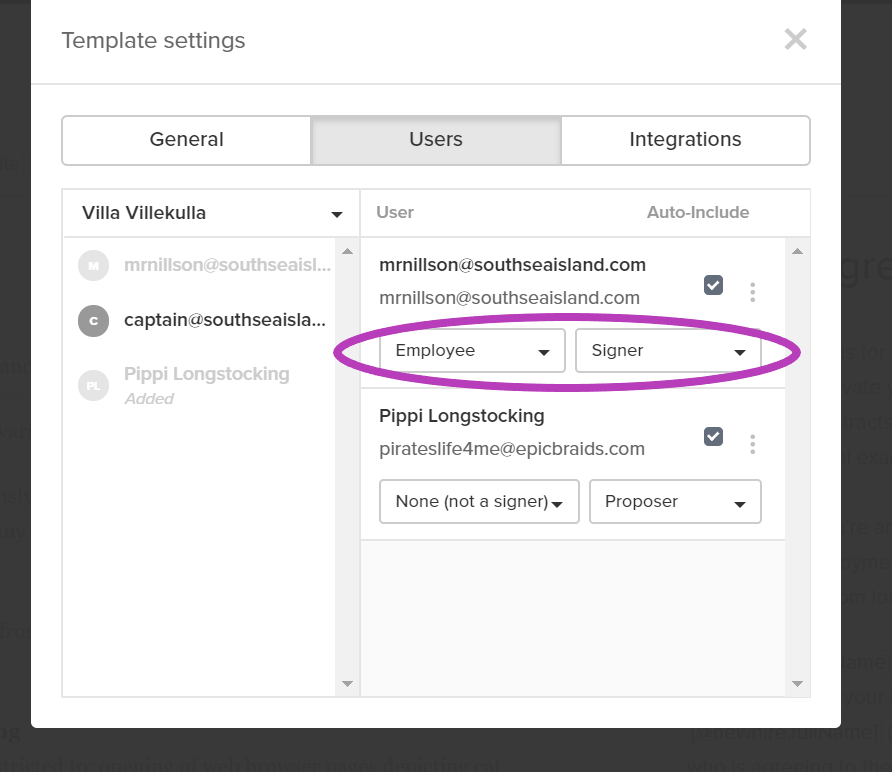
Task: Toggle Auto-Include checkbox for mrnillson
Action: [x=713, y=285]
